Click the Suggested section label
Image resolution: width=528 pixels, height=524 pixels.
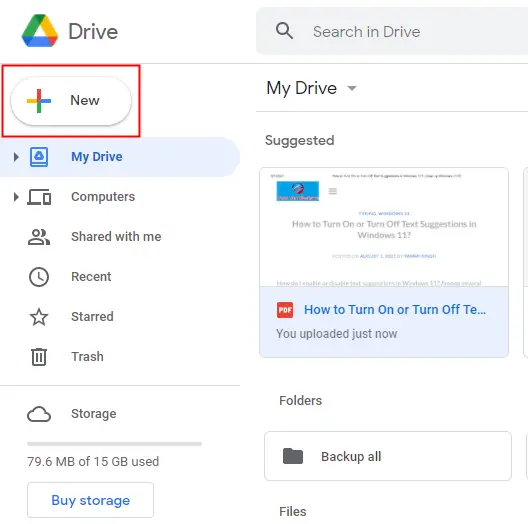point(299,140)
